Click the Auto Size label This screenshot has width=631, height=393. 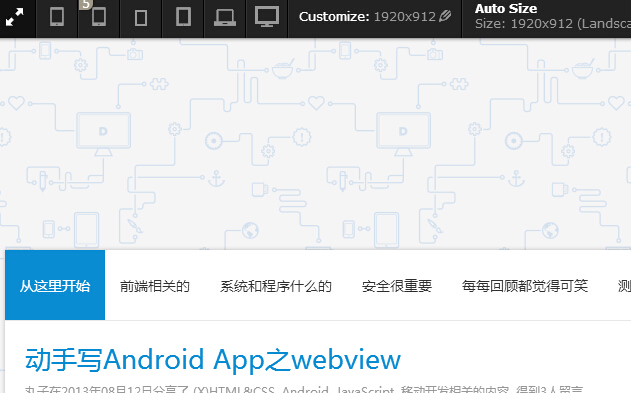pyautogui.click(x=506, y=8)
